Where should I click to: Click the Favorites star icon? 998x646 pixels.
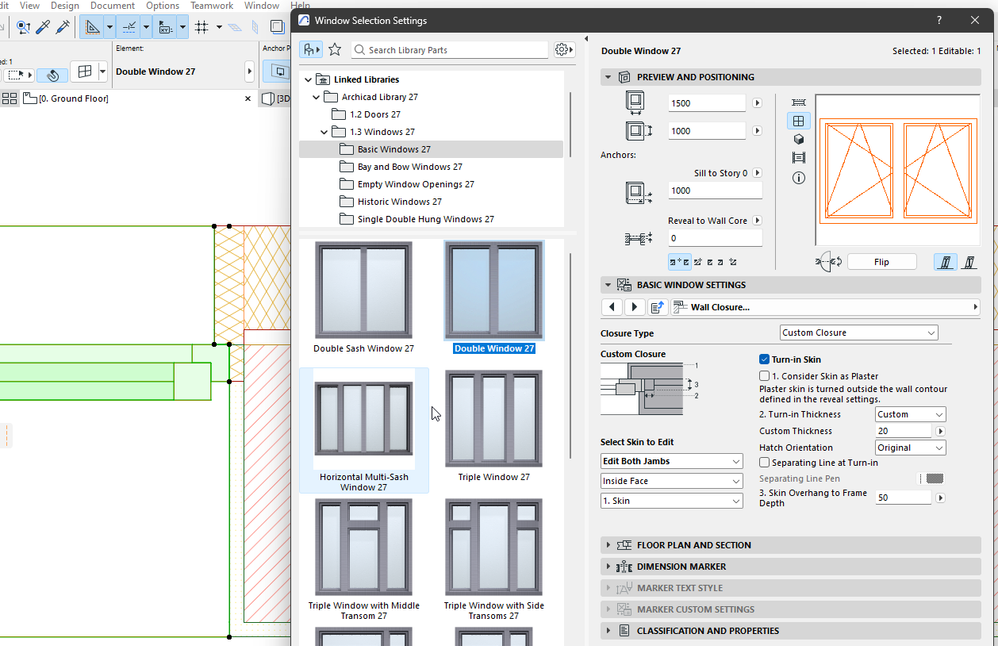pos(335,50)
